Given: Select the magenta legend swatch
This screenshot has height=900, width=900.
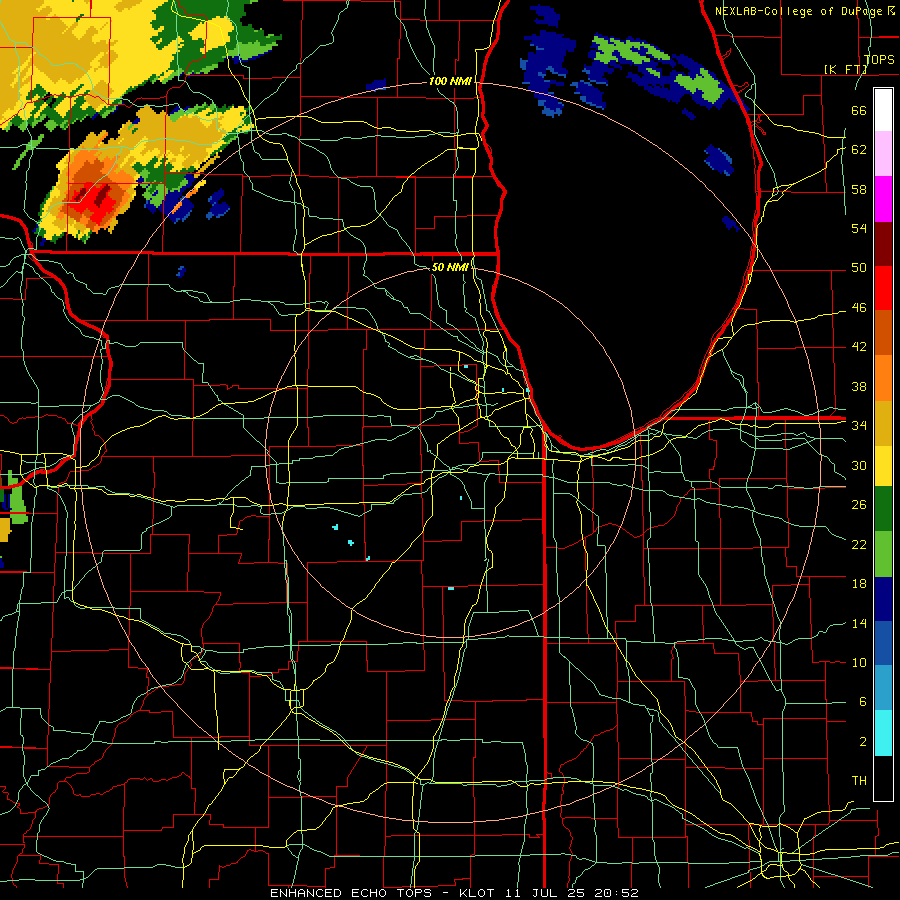Looking at the screenshot, I should [x=883, y=199].
